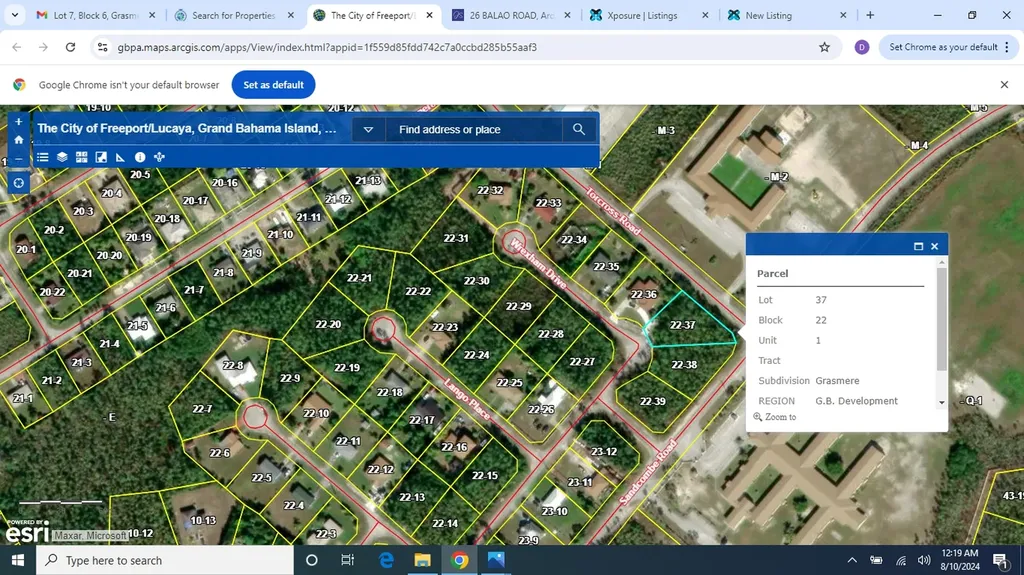The image size is (1024, 575).
Task: Expand the search source dropdown arrow
Action: point(368,129)
